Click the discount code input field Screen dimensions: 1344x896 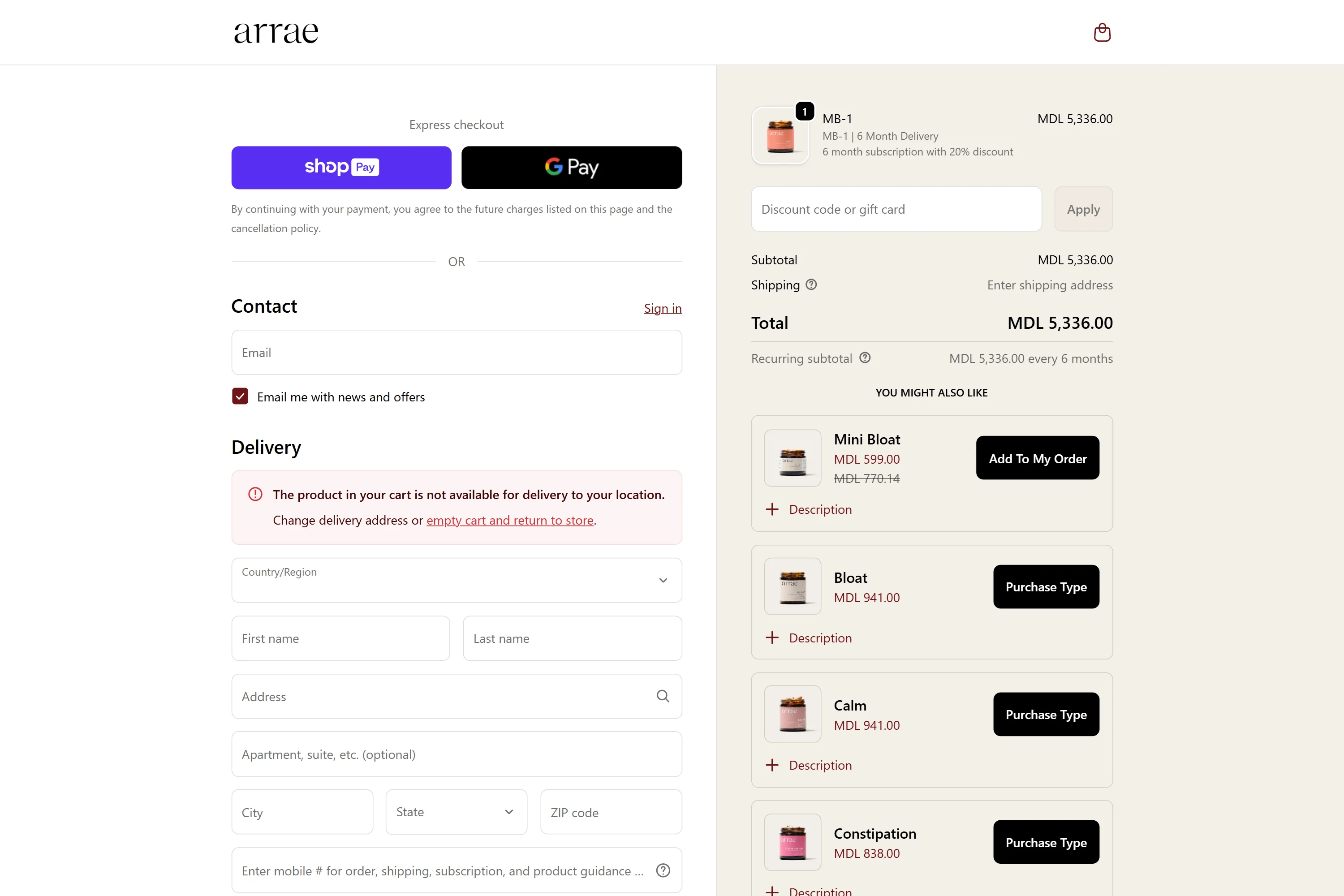(x=896, y=209)
